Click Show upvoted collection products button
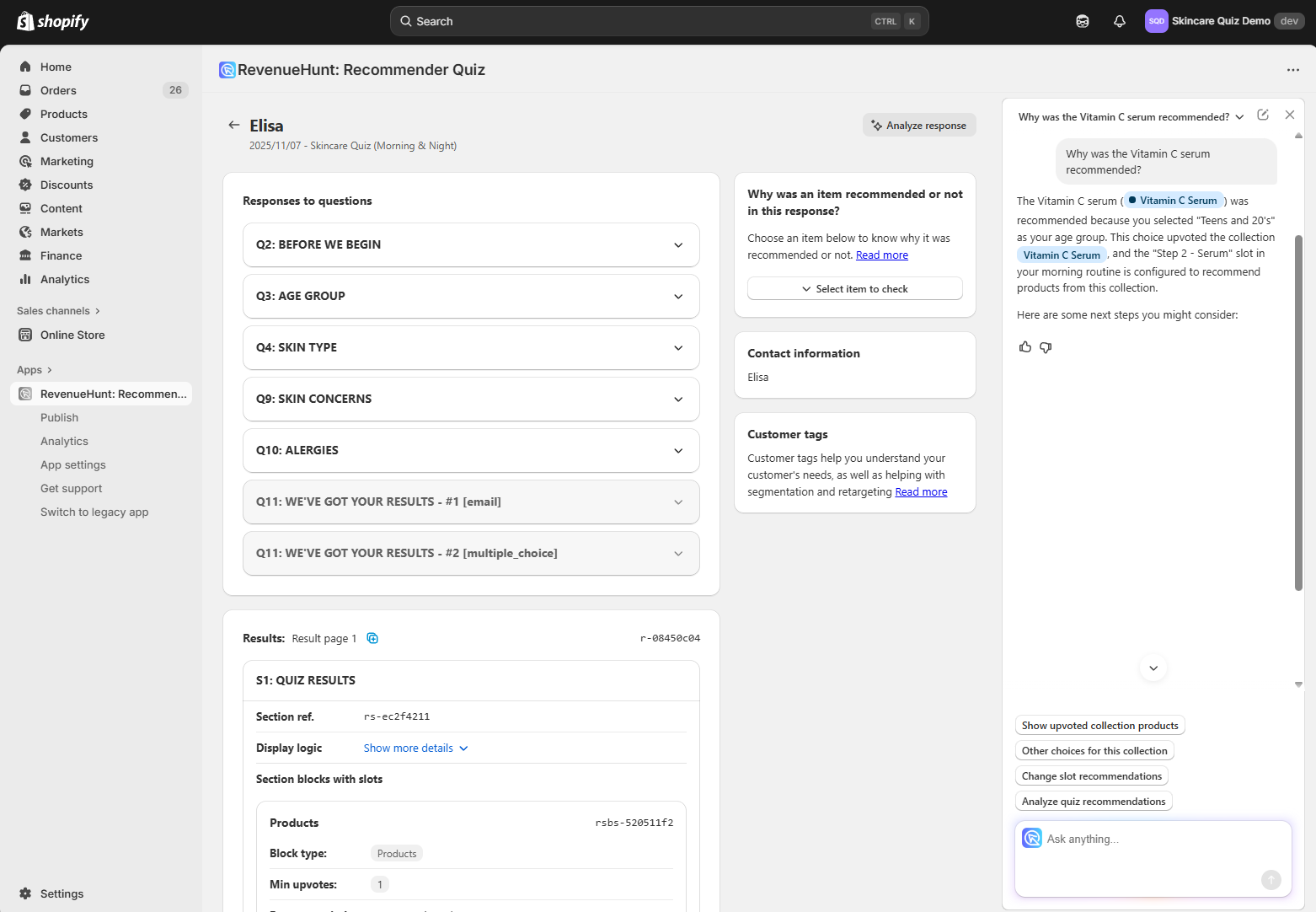This screenshot has height=912, width=1316. pyautogui.click(x=1099, y=725)
